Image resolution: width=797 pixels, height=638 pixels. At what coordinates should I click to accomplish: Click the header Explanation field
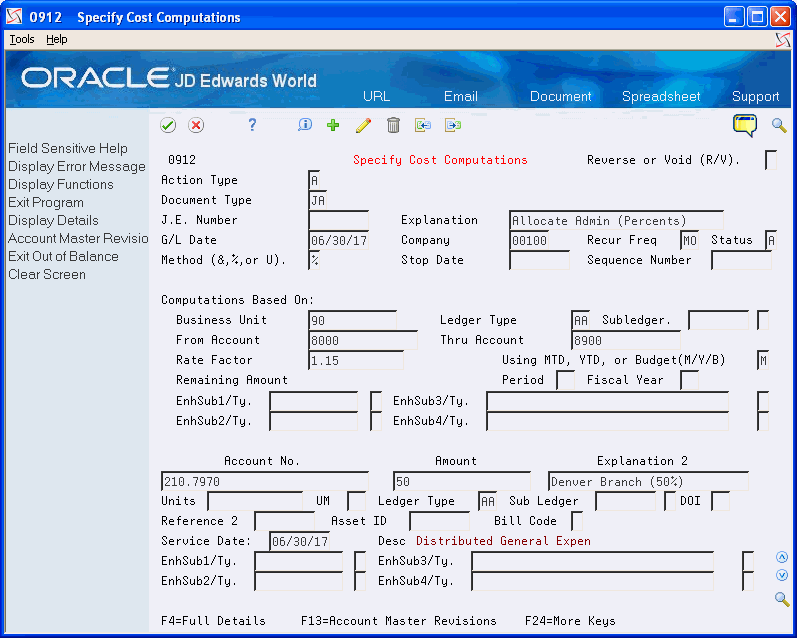[x=616, y=220]
